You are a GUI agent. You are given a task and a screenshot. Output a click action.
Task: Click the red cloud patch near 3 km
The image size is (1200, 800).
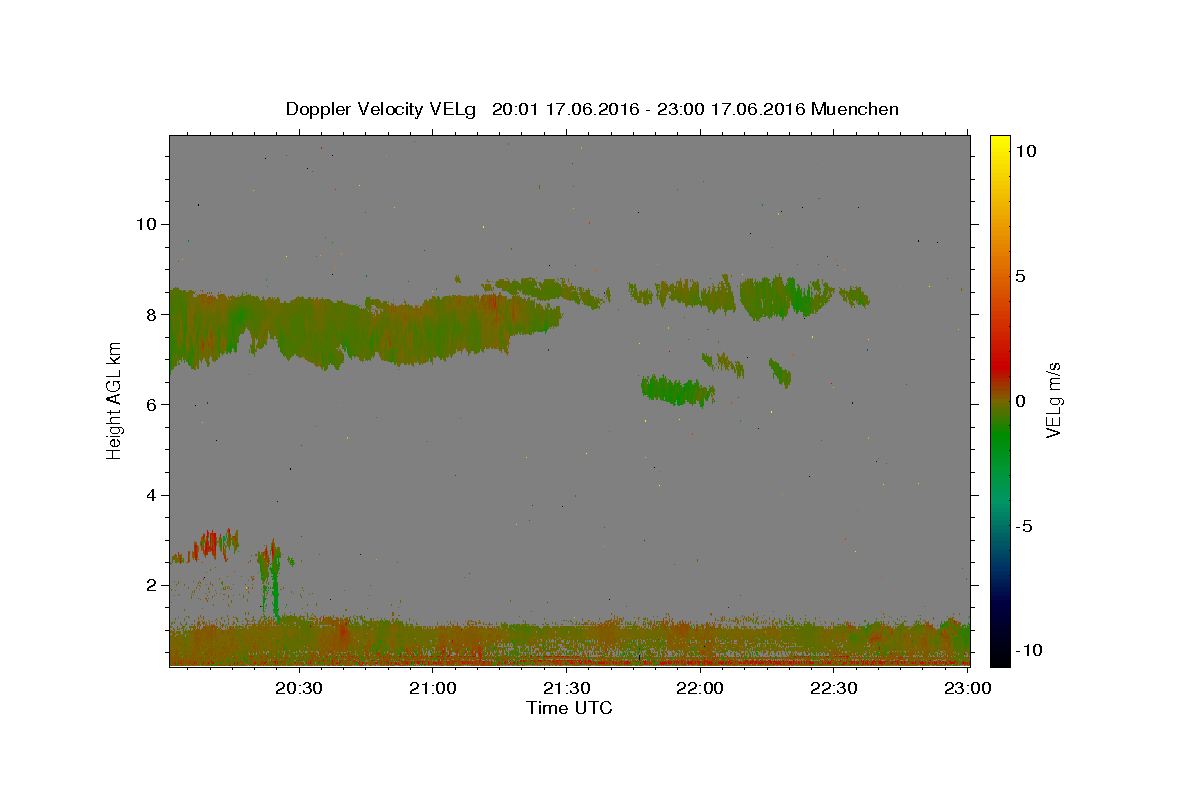(x=211, y=544)
